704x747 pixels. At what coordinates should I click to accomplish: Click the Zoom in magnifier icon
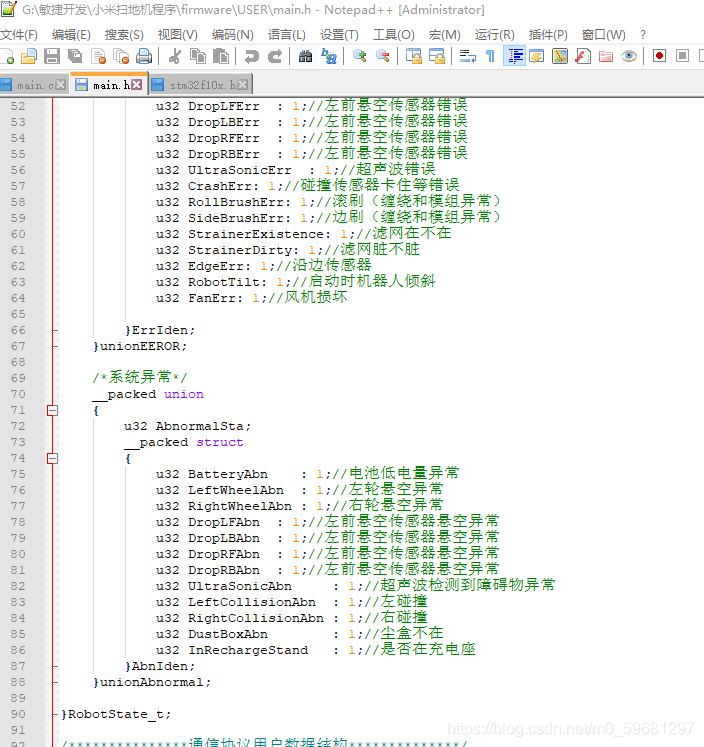point(360,56)
